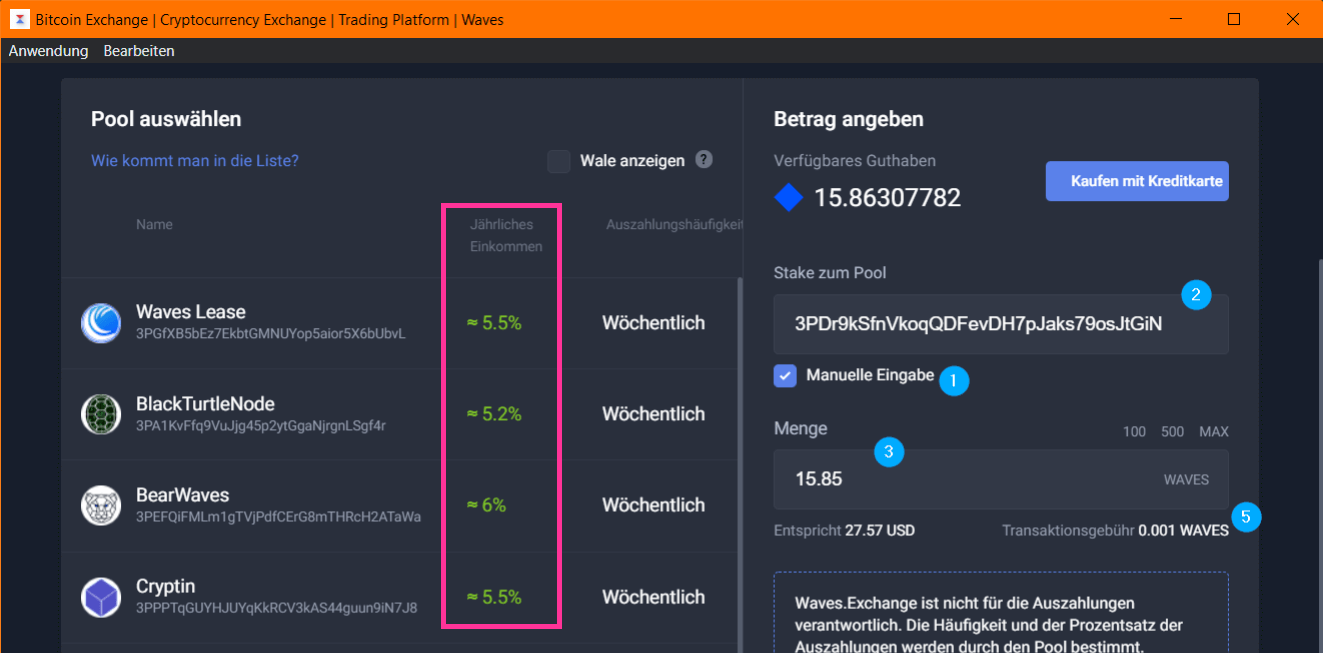Set amount to 100 preset

tap(1134, 432)
